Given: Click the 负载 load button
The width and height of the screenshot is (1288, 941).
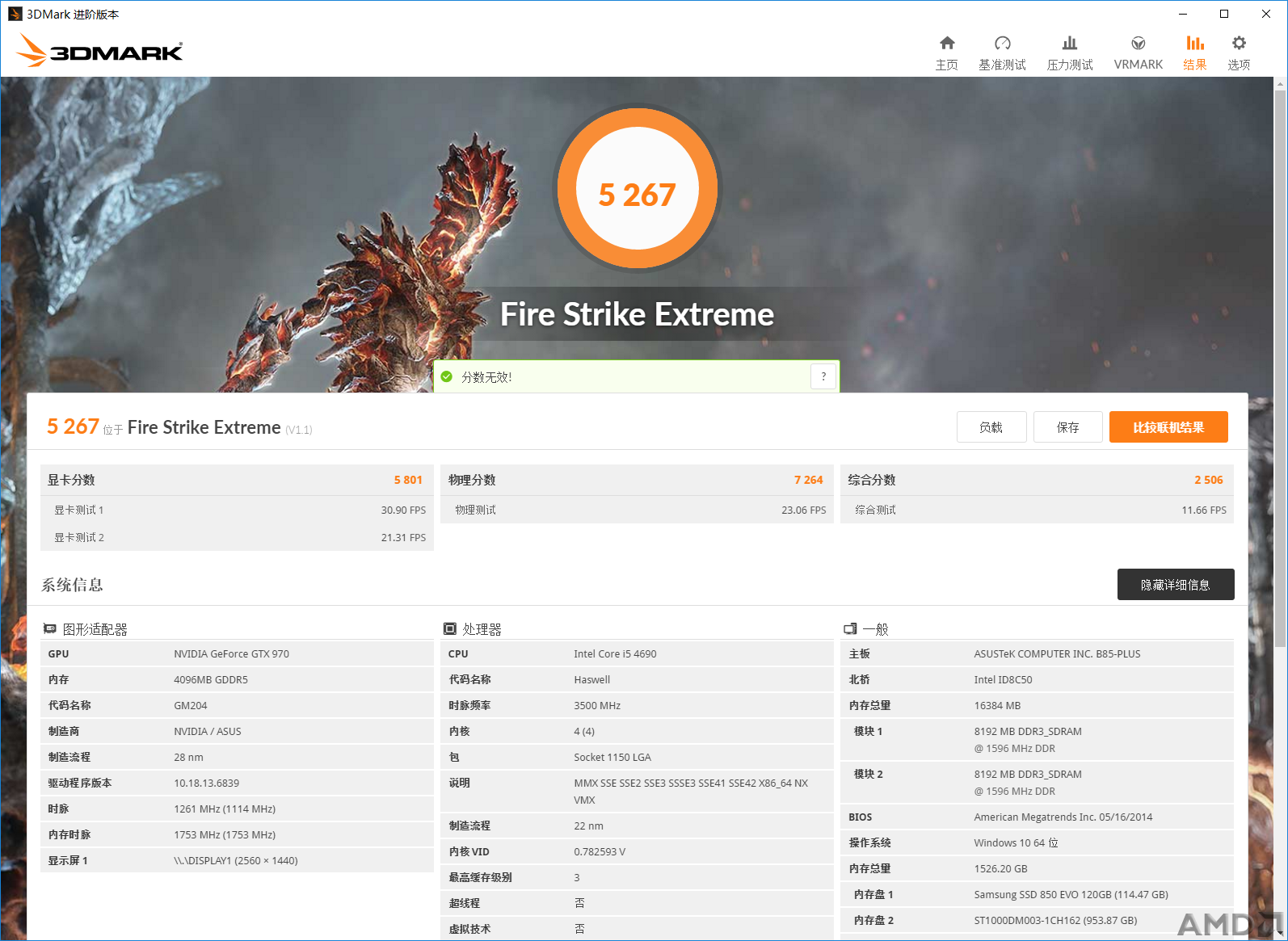Looking at the screenshot, I should 991,427.
